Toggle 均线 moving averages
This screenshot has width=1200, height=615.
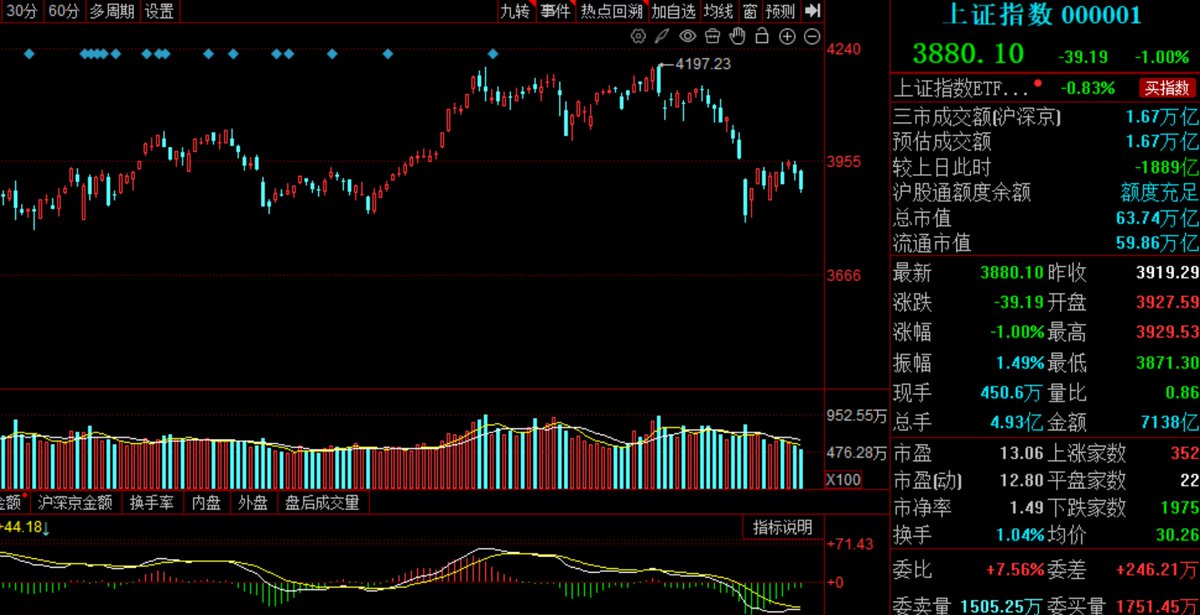(717, 11)
